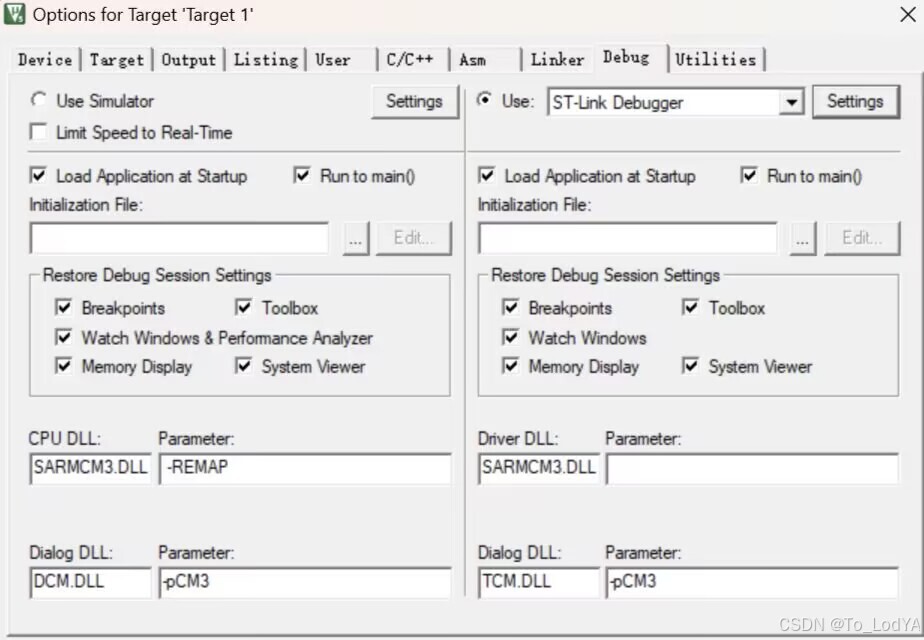This screenshot has height=640, width=924.
Task: Switch to the Linker tab
Action: pos(557,60)
